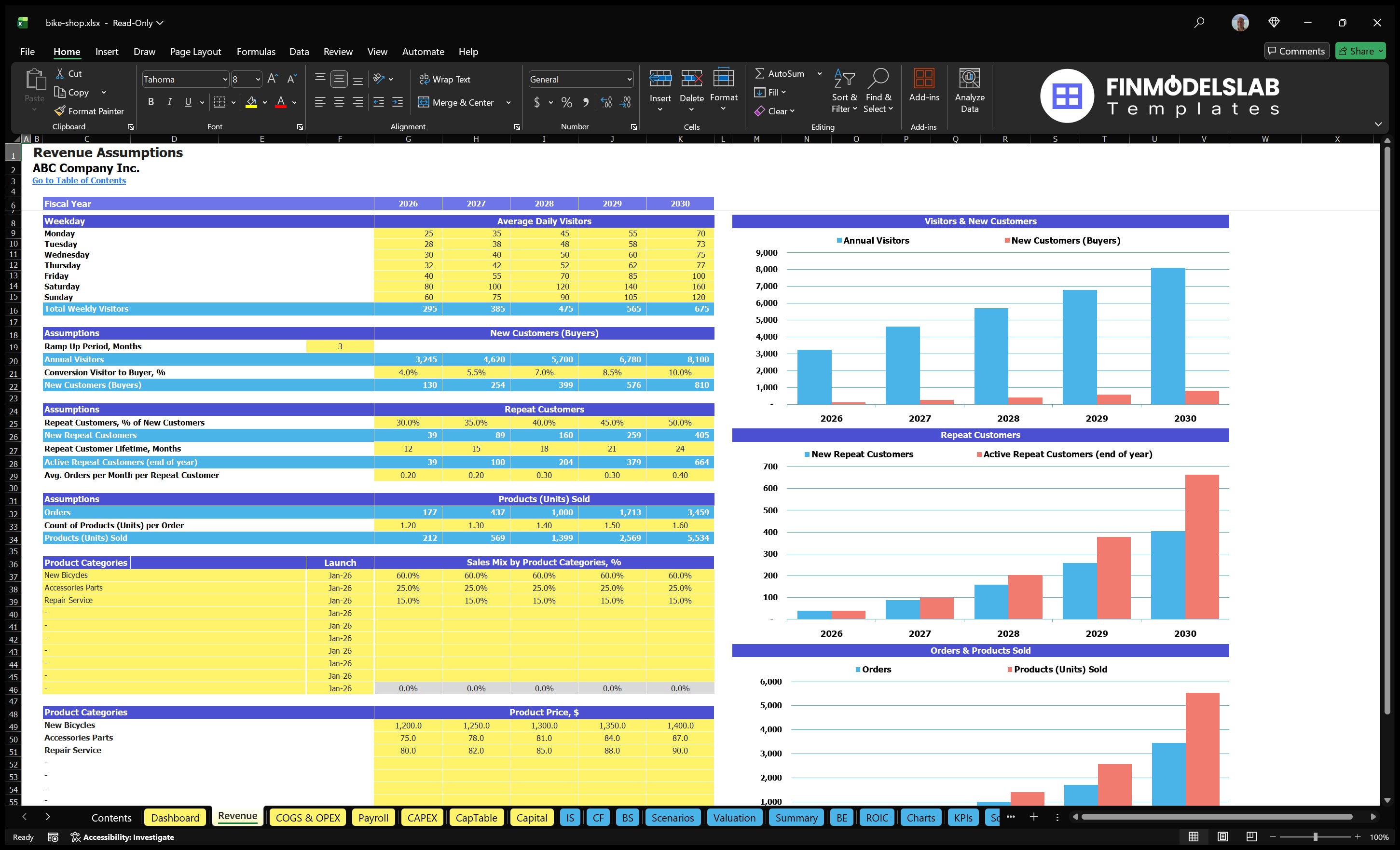Image resolution: width=1400 pixels, height=850 pixels.
Task: Apply the Percent number style
Action: 566,102
